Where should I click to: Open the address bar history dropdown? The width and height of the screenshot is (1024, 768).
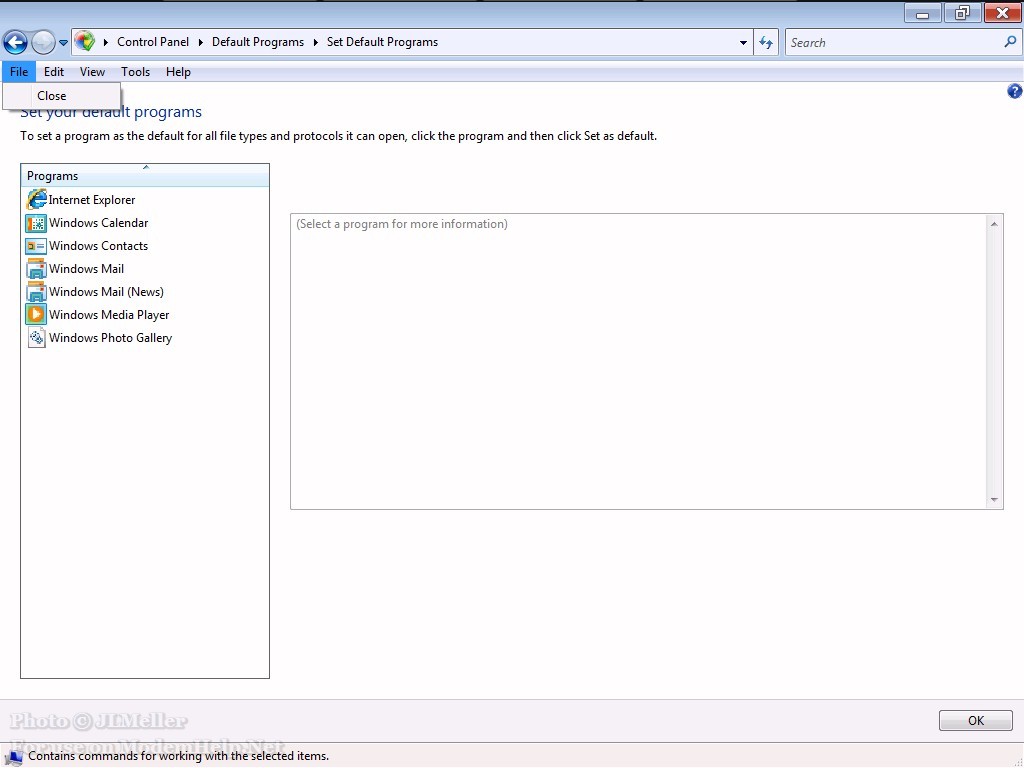(743, 42)
